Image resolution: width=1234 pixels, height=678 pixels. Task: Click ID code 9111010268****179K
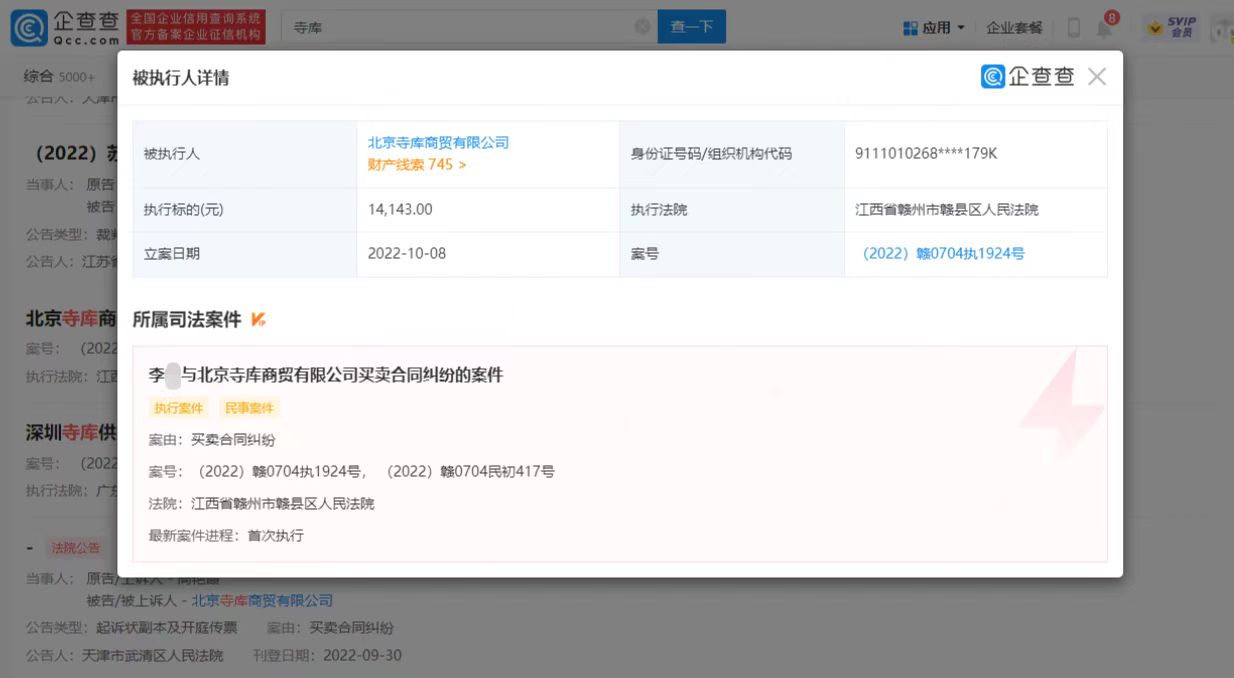click(x=926, y=154)
